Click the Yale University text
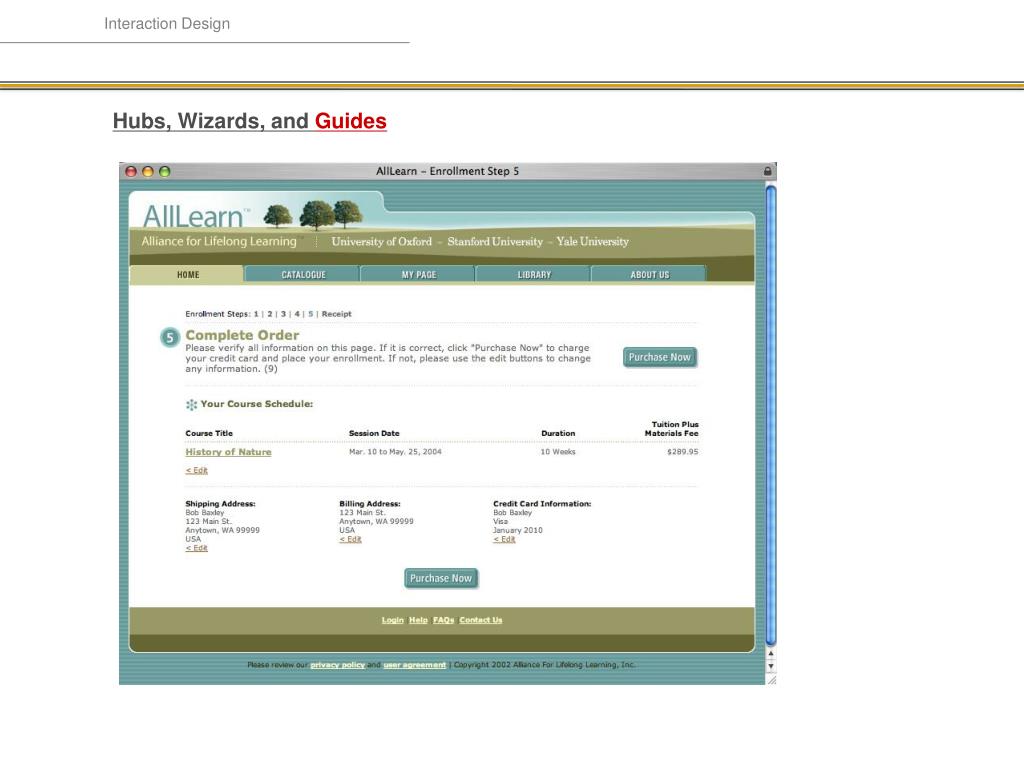This screenshot has width=1024, height=768. (x=592, y=242)
